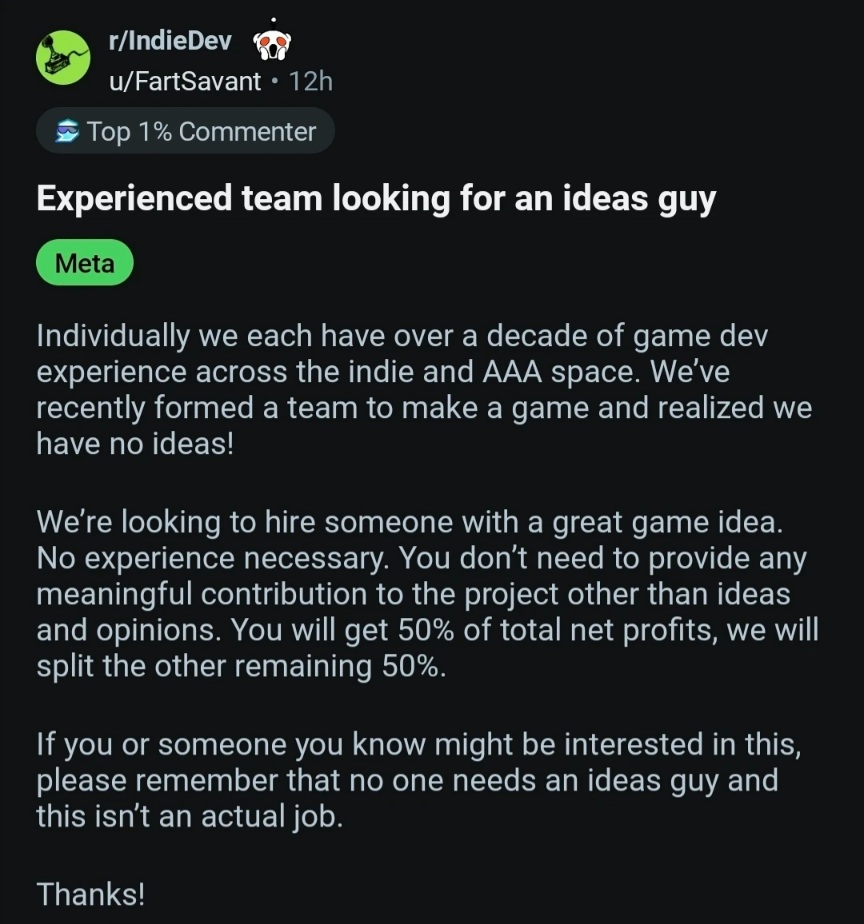Filter posts by the Meta flair
This screenshot has width=864, height=924.
85,264
